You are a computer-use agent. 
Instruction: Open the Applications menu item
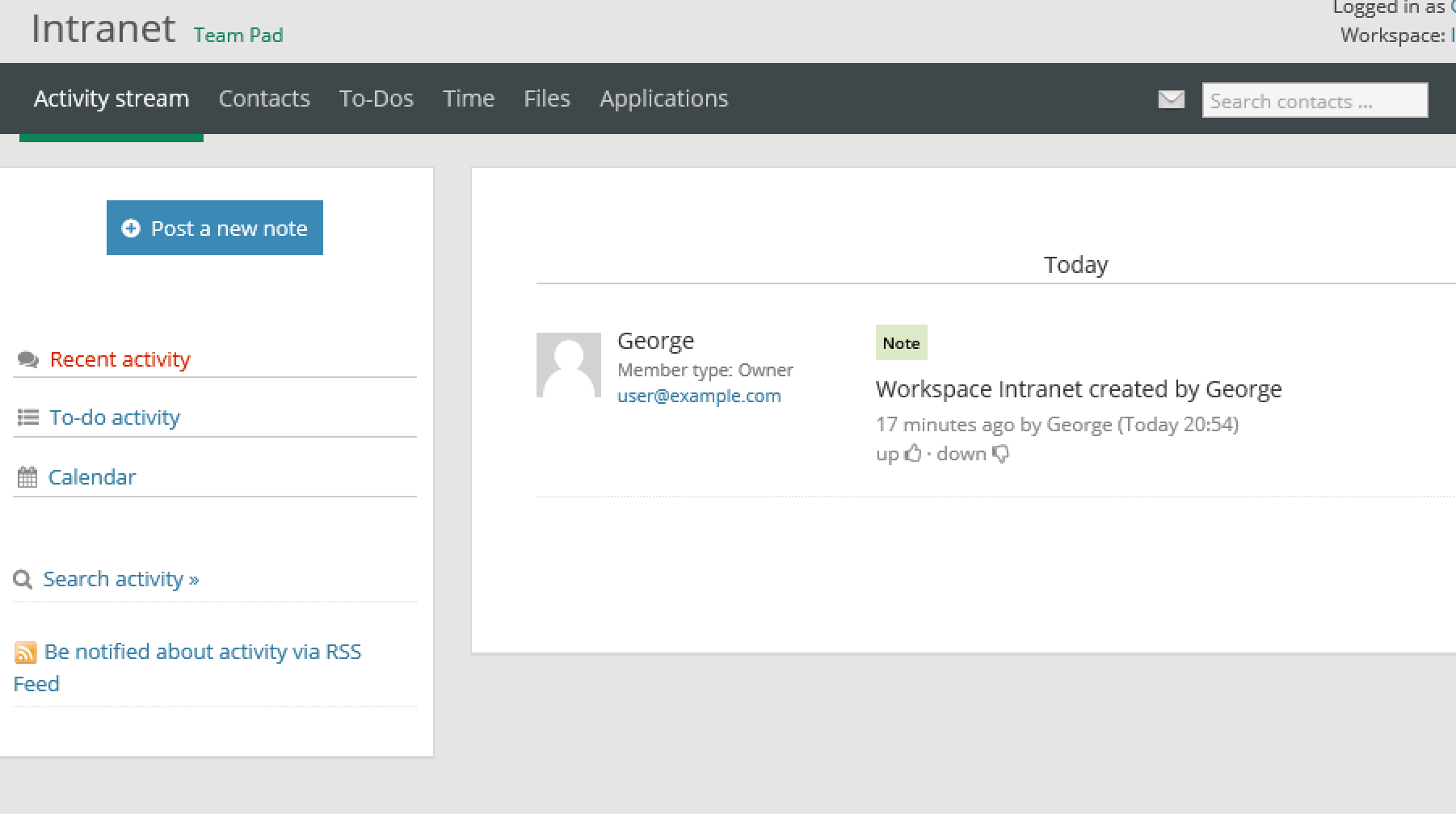(x=663, y=98)
